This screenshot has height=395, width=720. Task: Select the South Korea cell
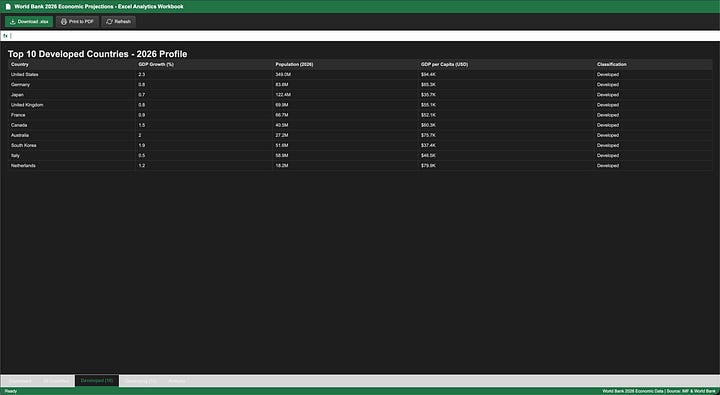point(71,145)
